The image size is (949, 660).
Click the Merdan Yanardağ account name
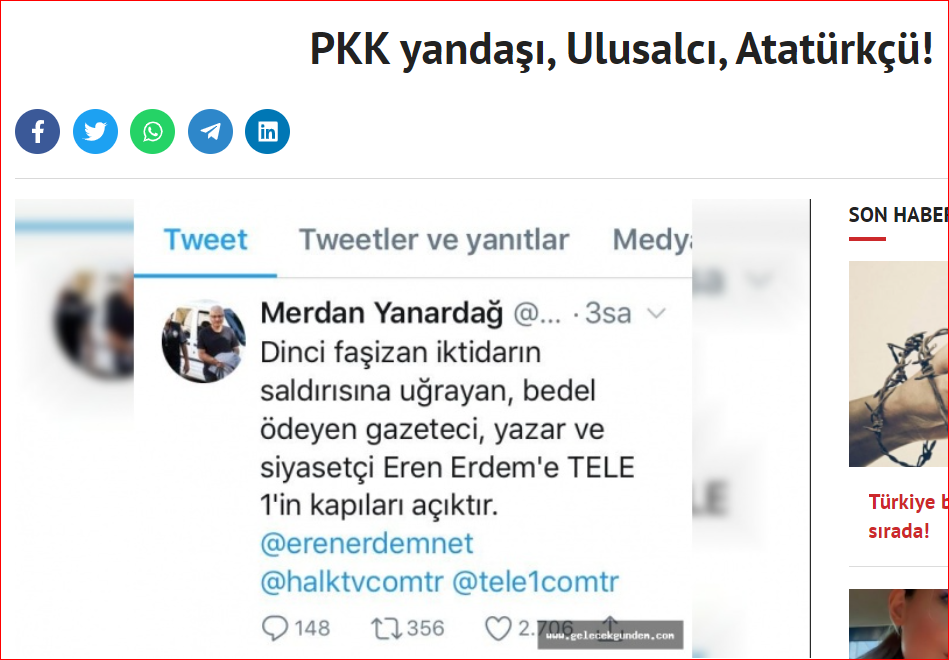pos(382,313)
